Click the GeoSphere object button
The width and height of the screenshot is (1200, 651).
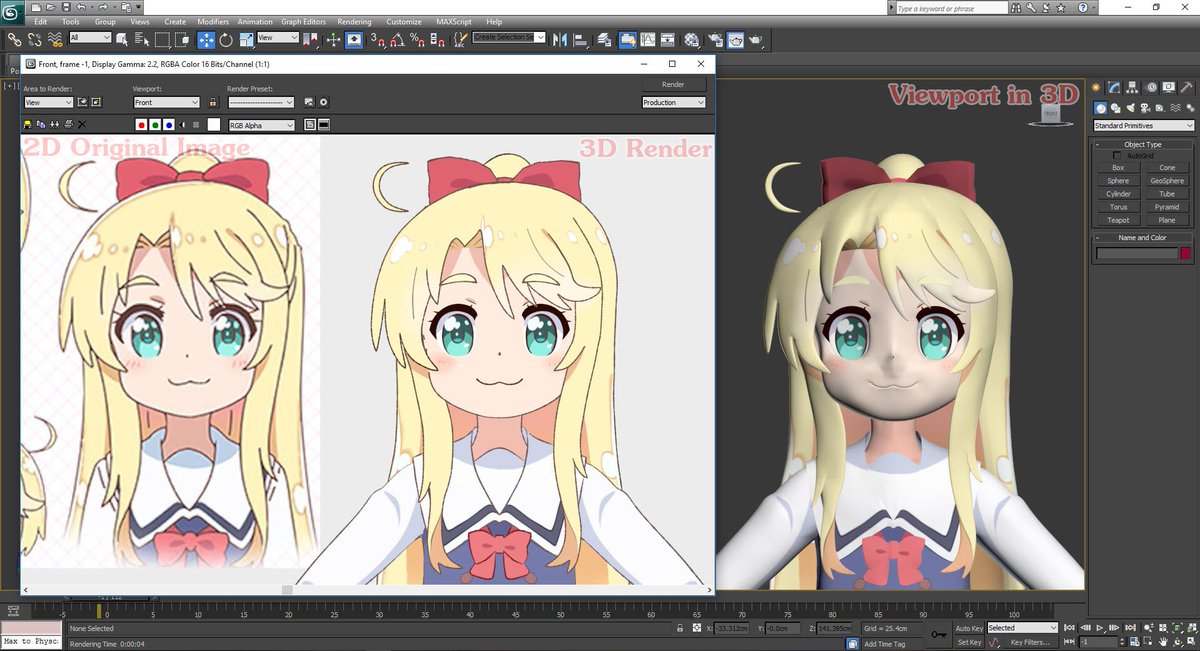point(1167,181)
